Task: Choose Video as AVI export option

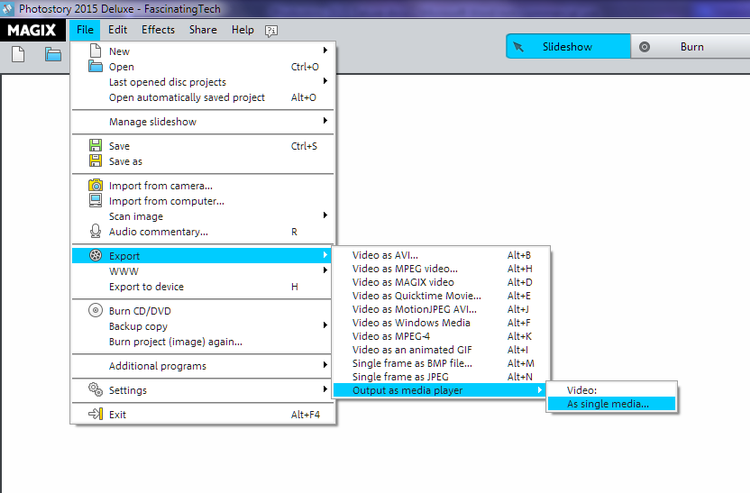Action: click(442, 255)
